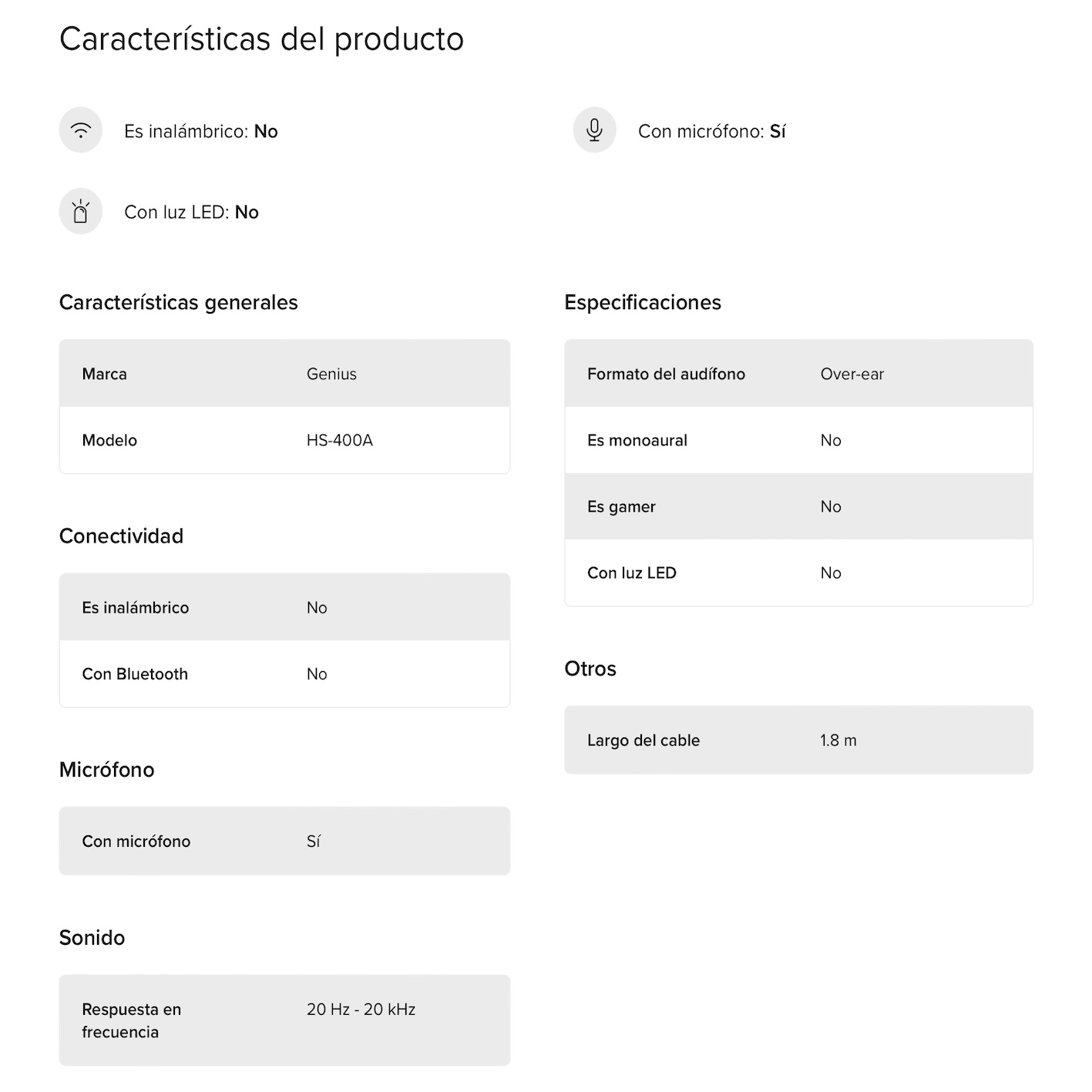1092x1092 pixels.
Task: Select the Es inalámbrico table row
Action: point(284,607)
